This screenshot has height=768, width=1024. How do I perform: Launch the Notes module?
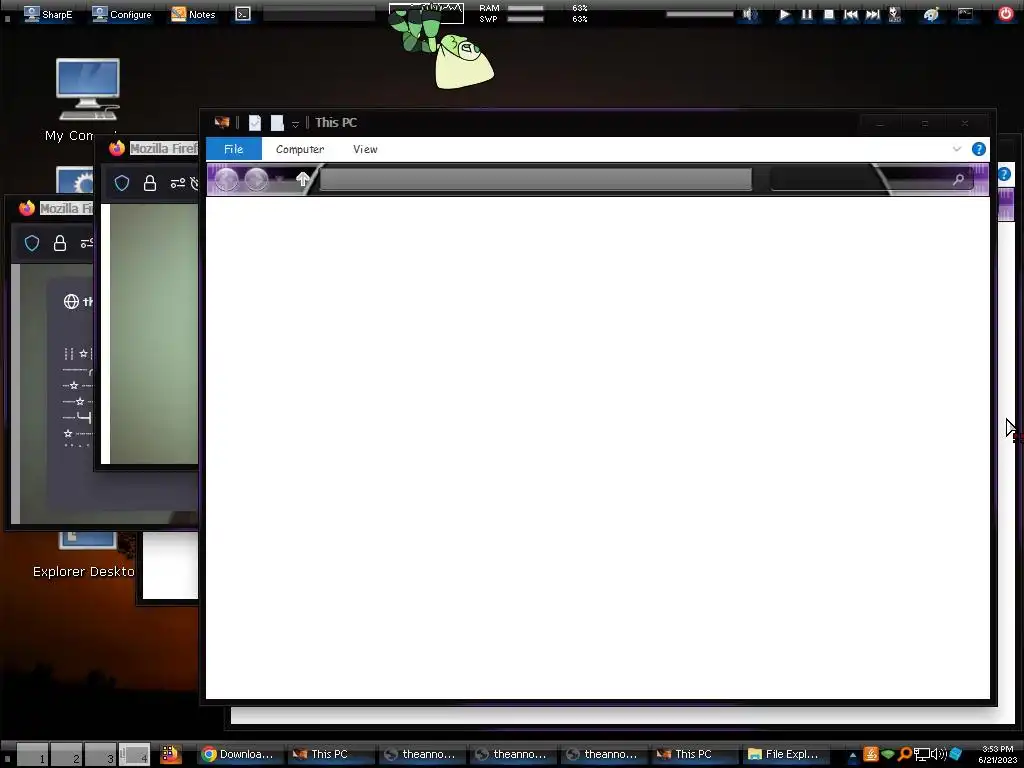pos(193,14)
